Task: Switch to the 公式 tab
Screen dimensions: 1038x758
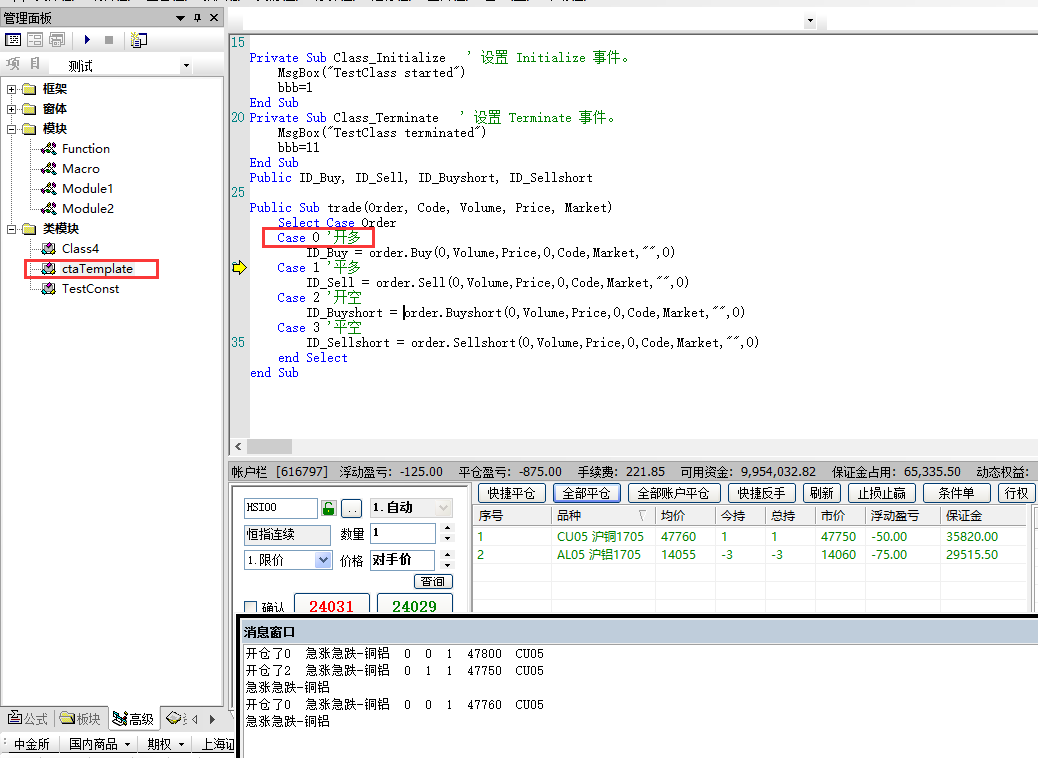Action: [28, 718]
